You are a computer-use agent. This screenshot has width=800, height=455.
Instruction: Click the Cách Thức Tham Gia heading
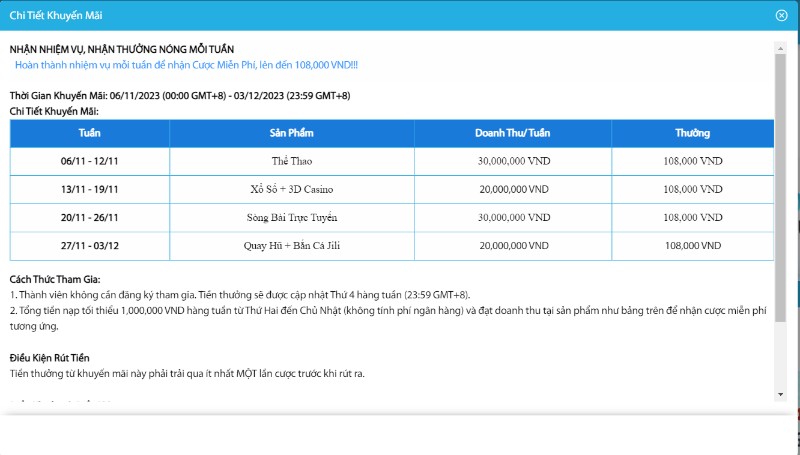click(x=55, y=279)
